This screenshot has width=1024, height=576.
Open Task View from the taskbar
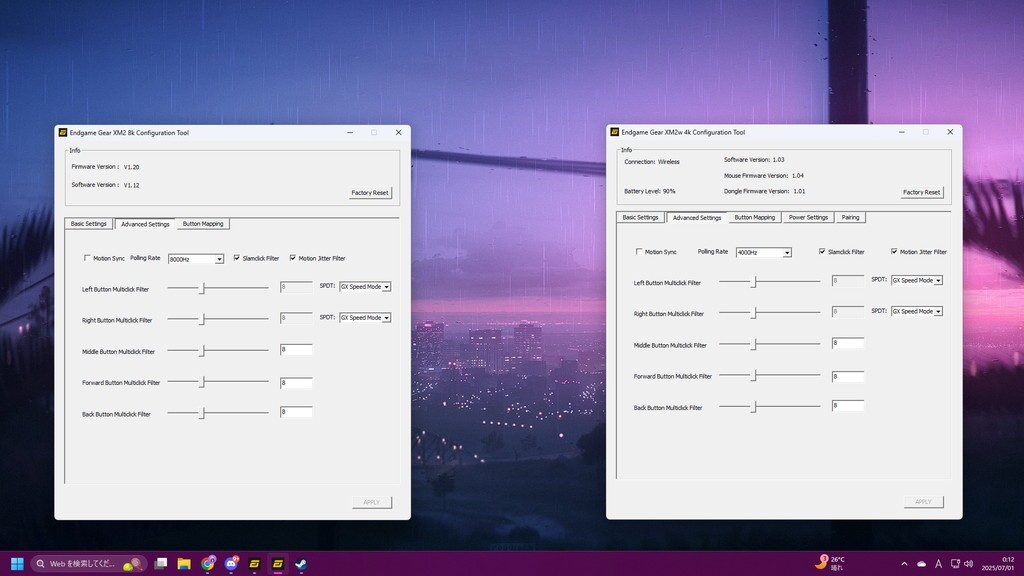point(161,563)
